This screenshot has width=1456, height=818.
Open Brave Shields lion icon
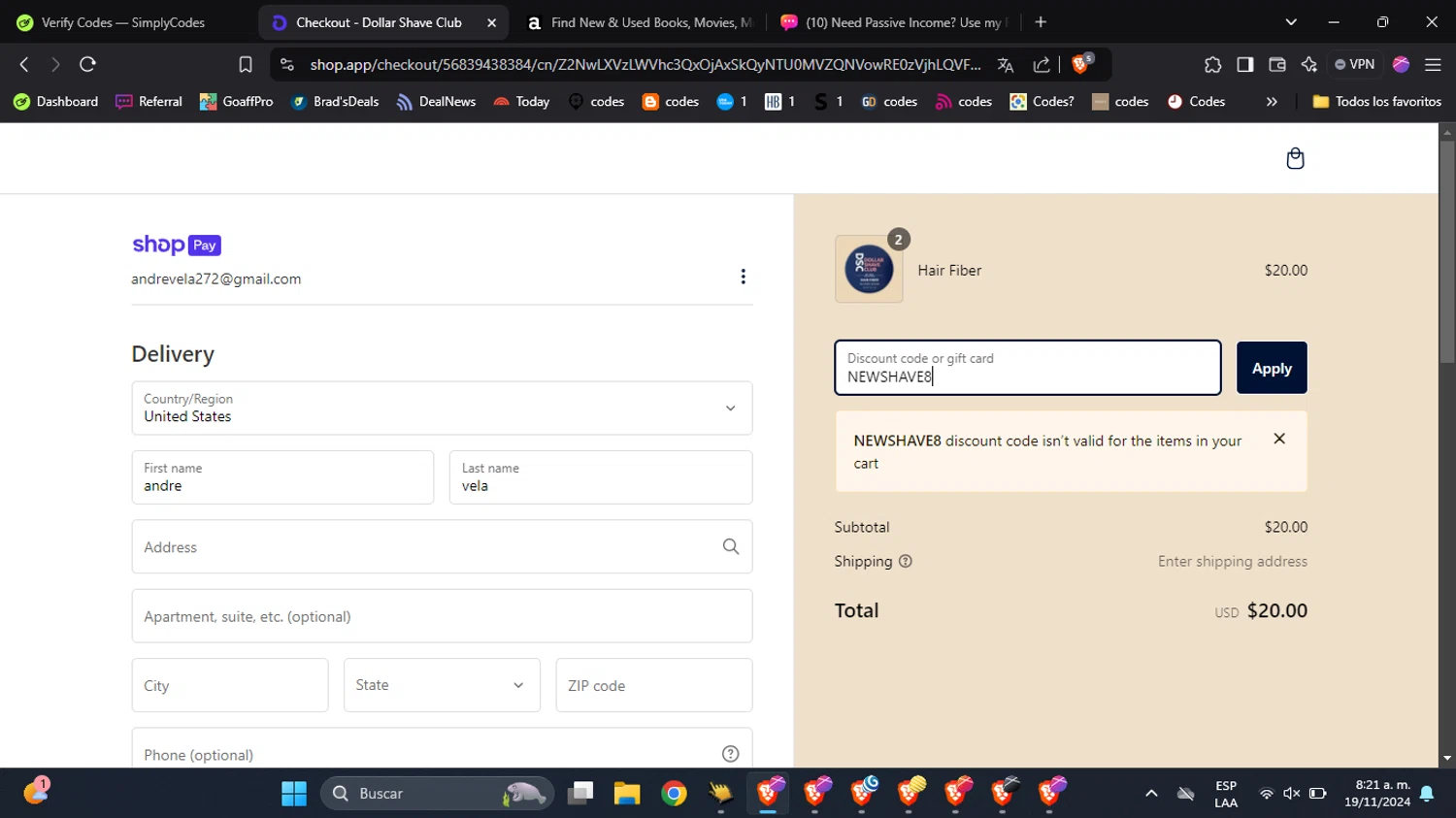tap(1081, 64)
